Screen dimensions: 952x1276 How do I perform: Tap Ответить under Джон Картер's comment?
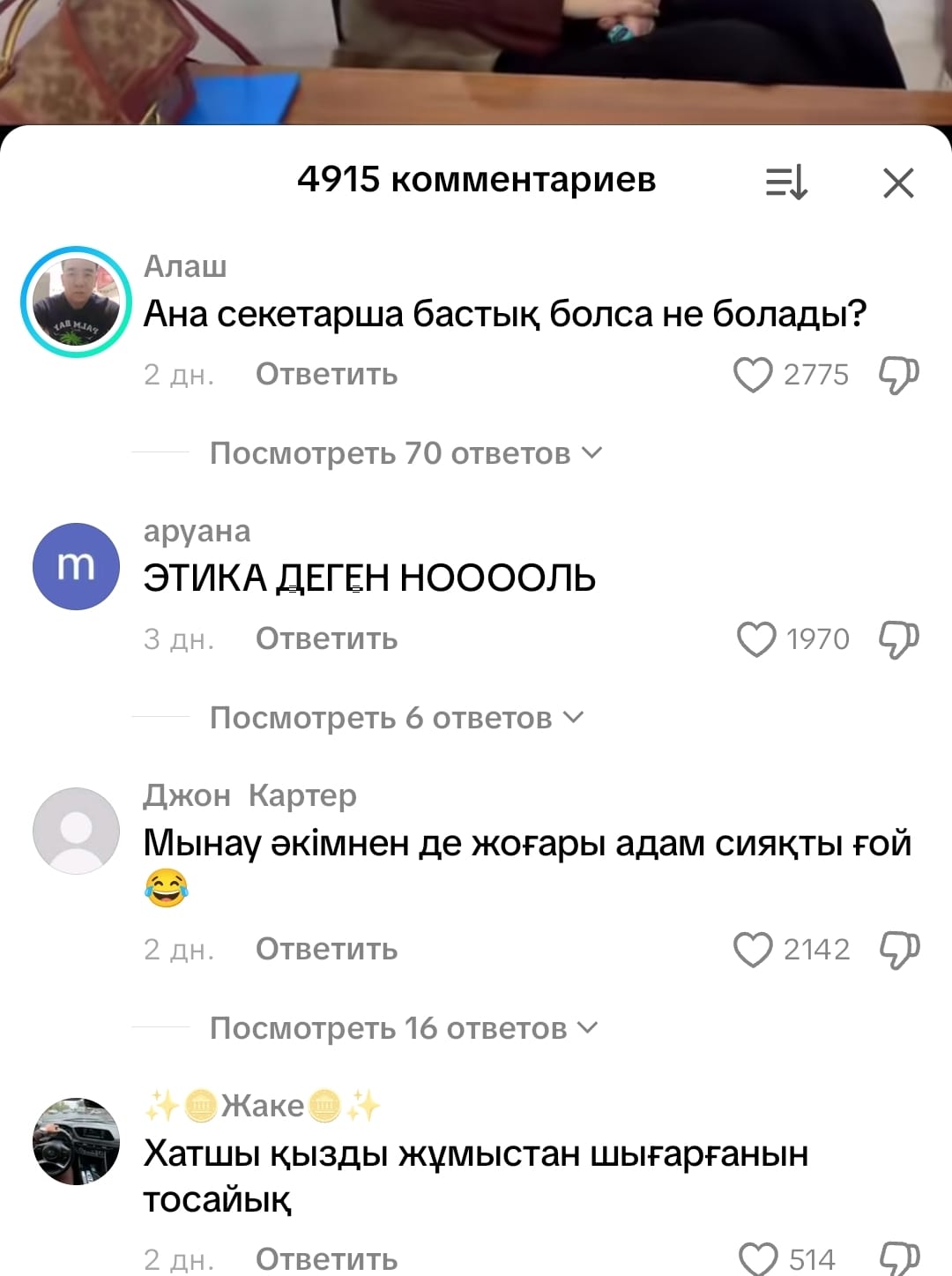coord(327,949)
